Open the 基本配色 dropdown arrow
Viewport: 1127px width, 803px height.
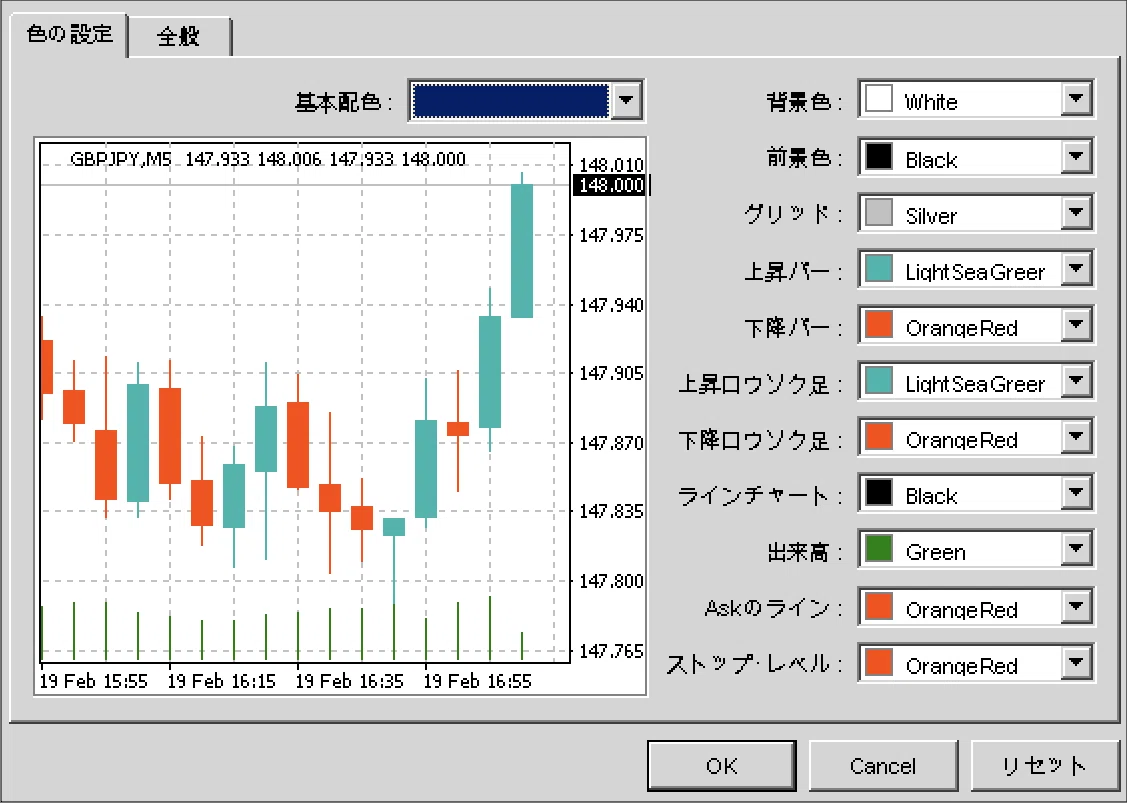626,100
